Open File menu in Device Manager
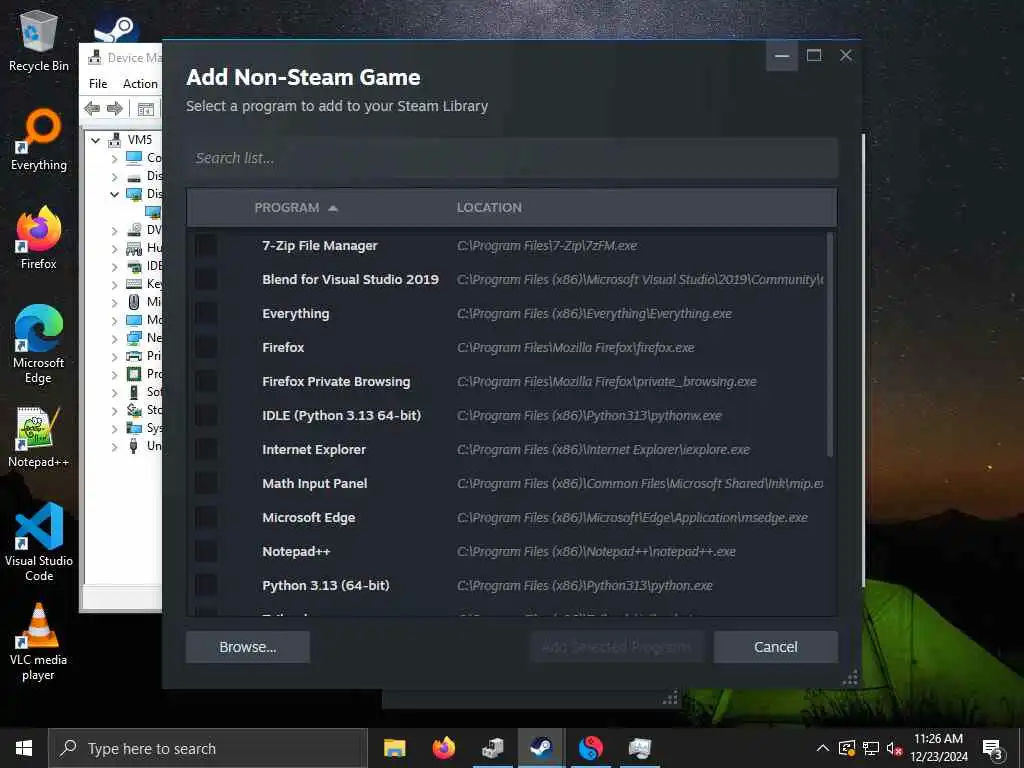 coord(98,84)
